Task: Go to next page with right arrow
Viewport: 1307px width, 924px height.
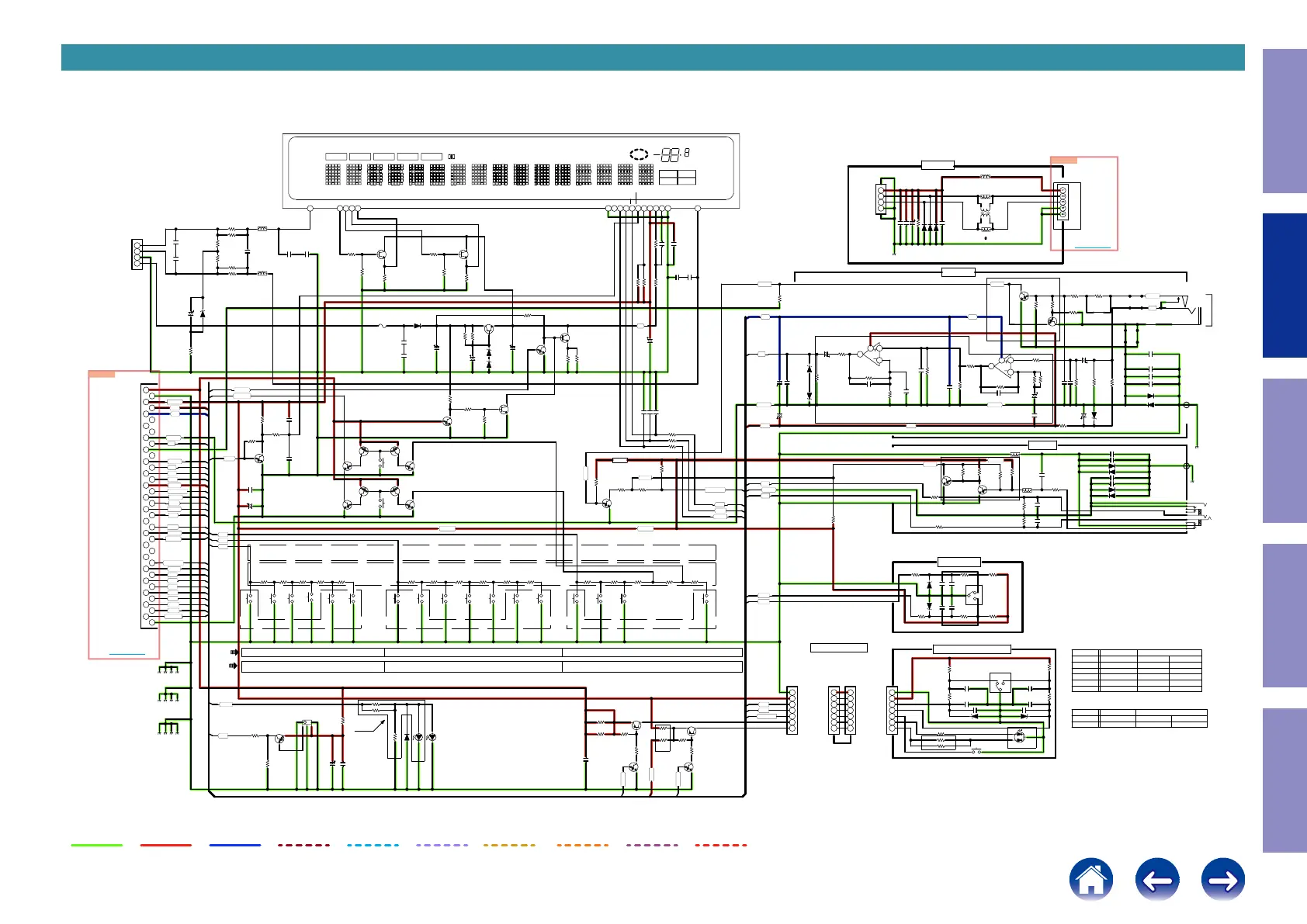Action: pos(1223,879)
